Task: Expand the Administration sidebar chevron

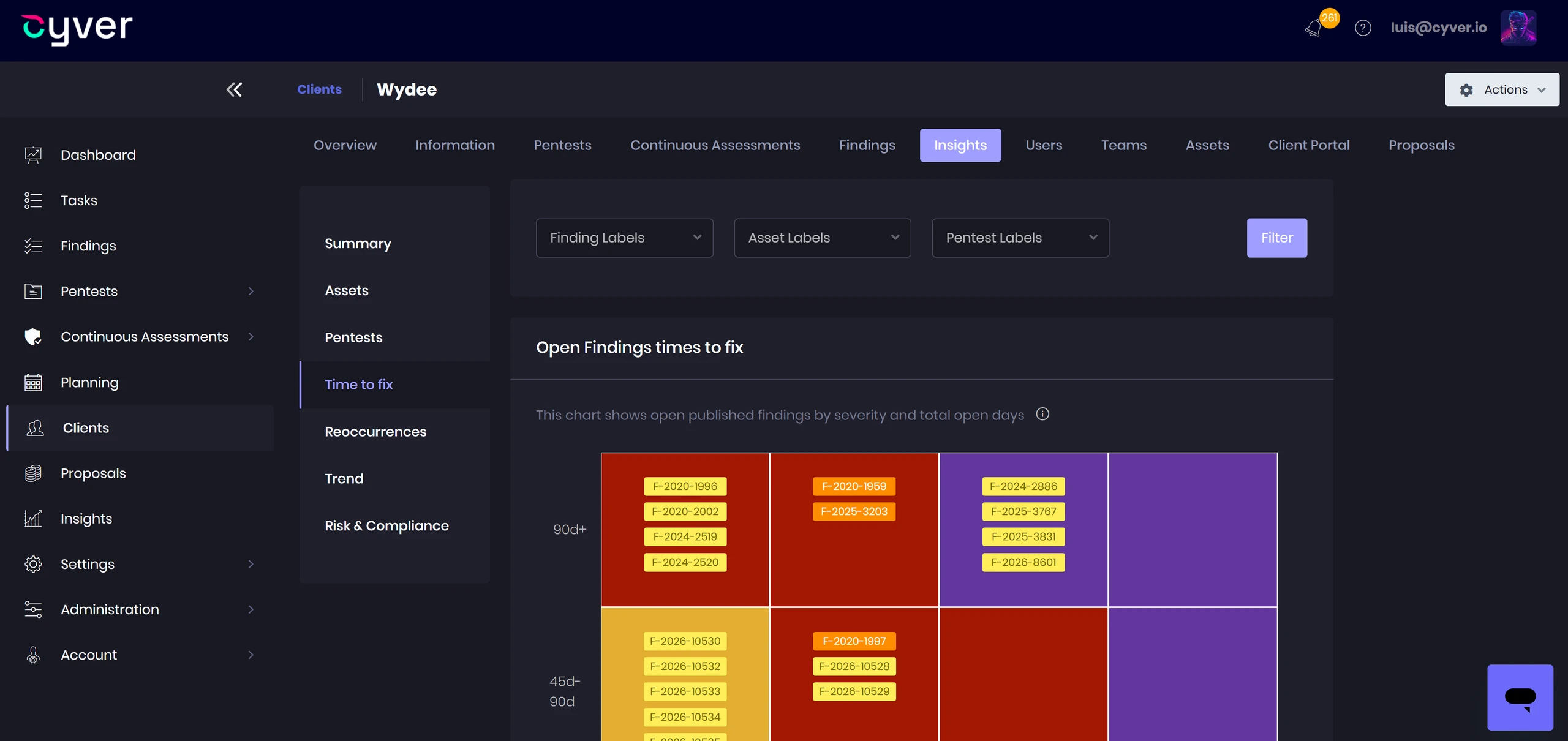Action: pos(251,609)
